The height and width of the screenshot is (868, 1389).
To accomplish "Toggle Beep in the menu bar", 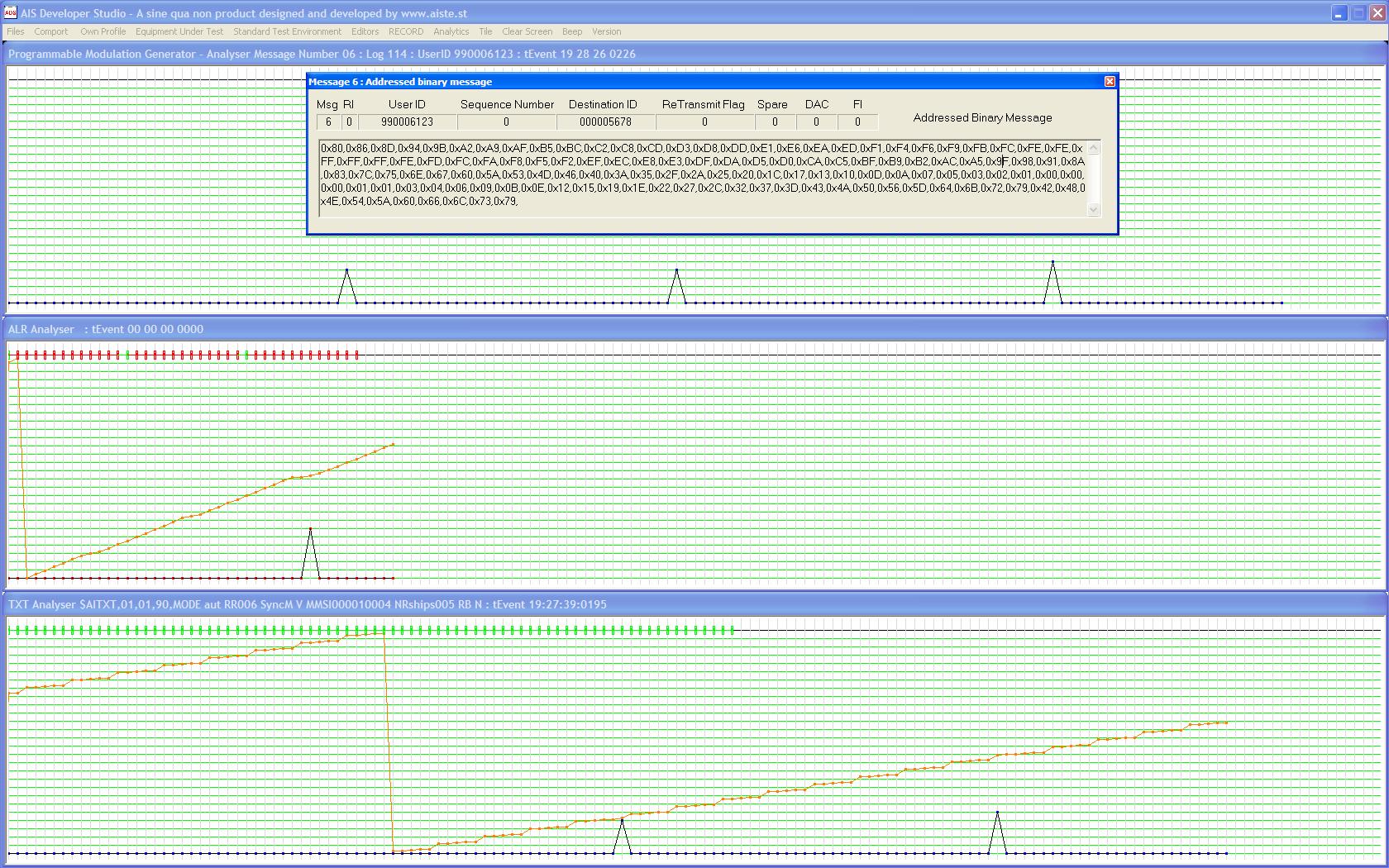I will coord(571,31).
